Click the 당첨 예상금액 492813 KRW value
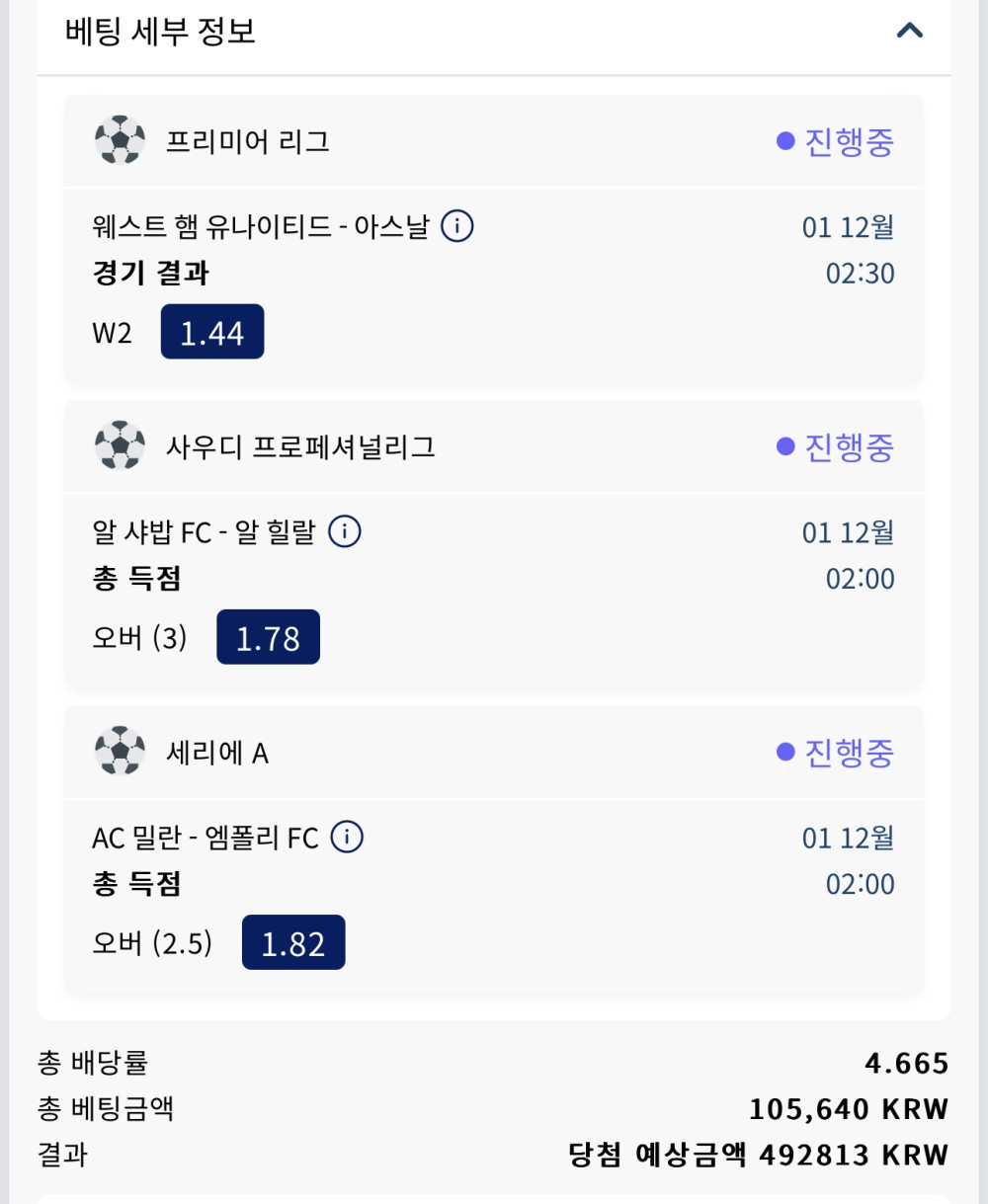Image resolution: width=988 pixels, height=1204 pixels. [x=758, y=1155]
